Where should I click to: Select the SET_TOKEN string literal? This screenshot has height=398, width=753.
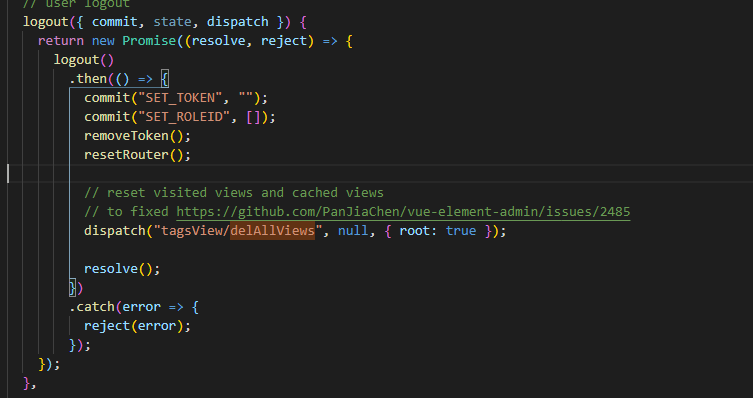[180, 98]
